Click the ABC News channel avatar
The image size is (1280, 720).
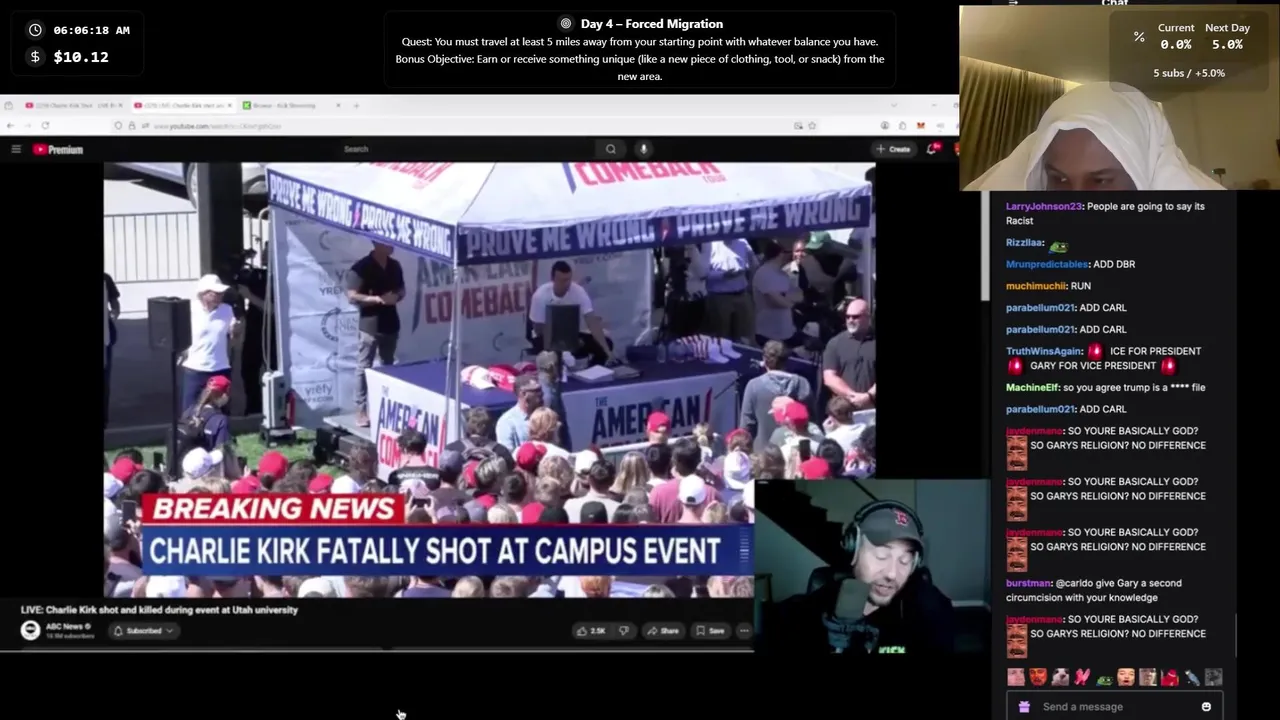tap(30, 630)
